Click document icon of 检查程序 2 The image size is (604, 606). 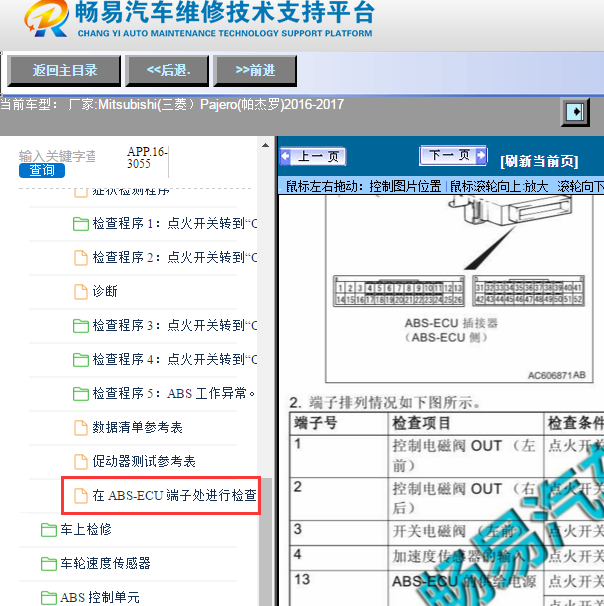pos(81,257)
